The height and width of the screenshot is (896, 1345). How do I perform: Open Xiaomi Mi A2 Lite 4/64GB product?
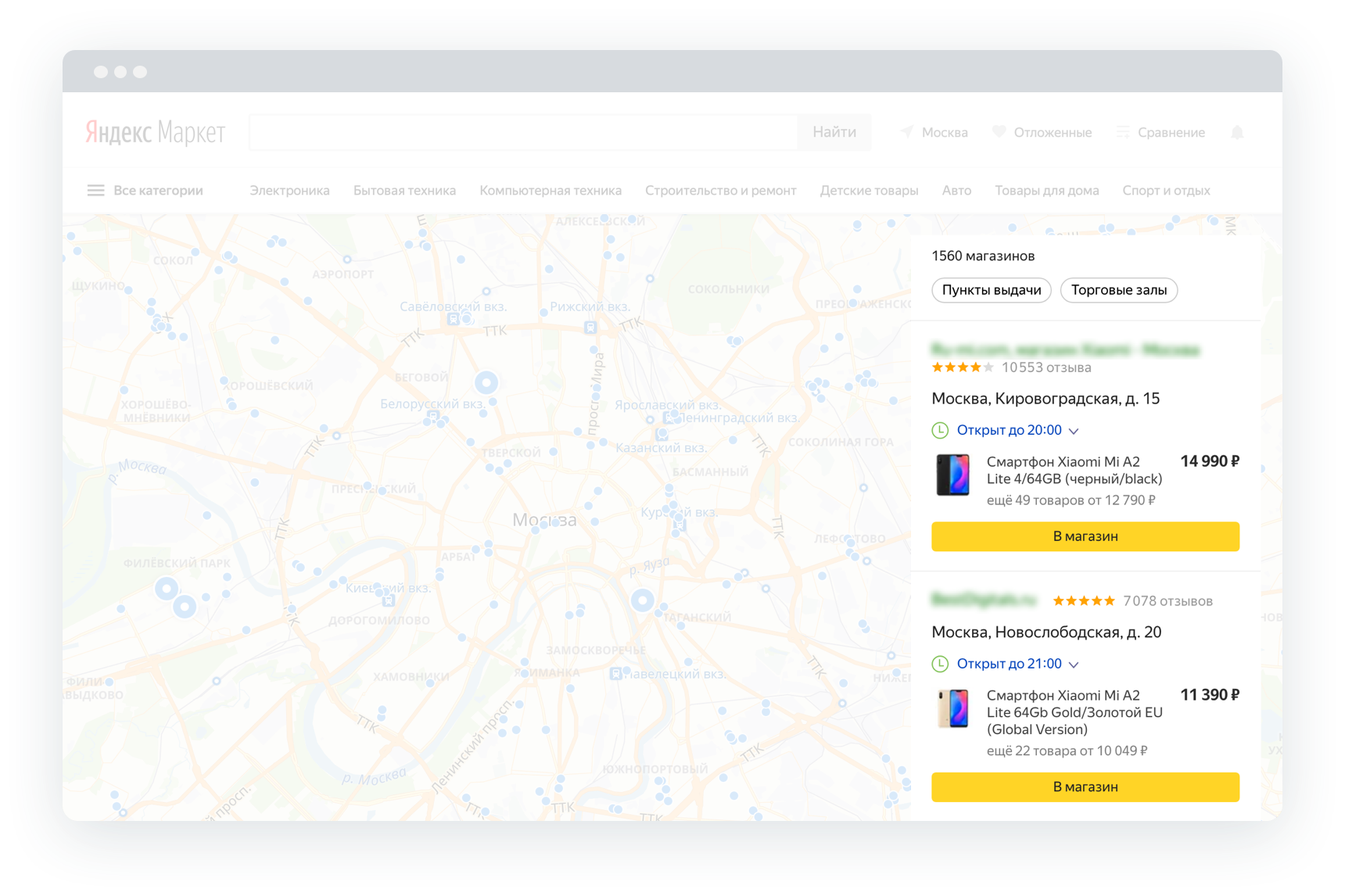pos(1074,470)
